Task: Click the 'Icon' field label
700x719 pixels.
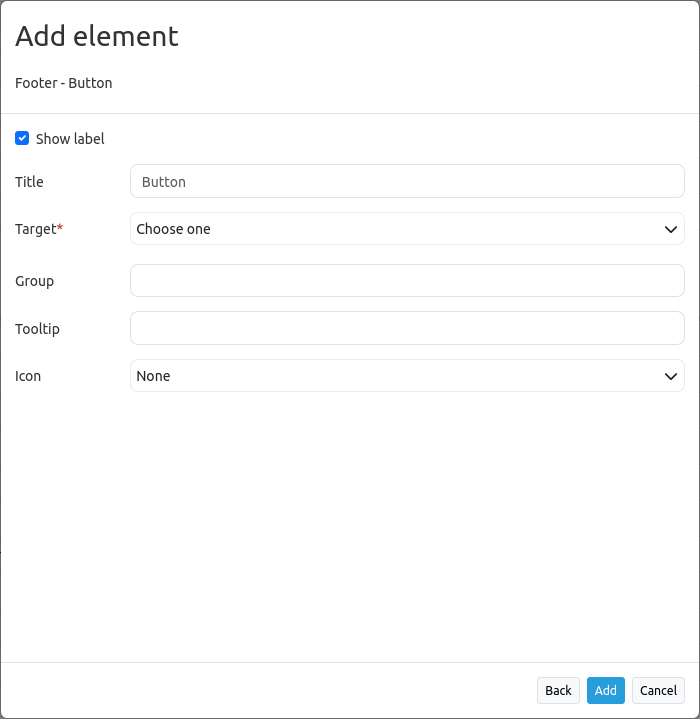Action: click(28, 376)
